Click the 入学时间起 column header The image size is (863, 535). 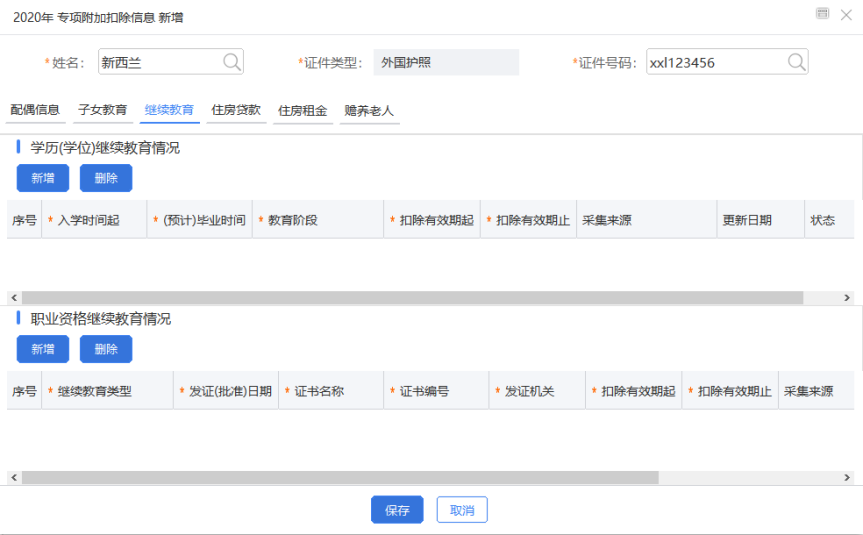tap(94, 220)
